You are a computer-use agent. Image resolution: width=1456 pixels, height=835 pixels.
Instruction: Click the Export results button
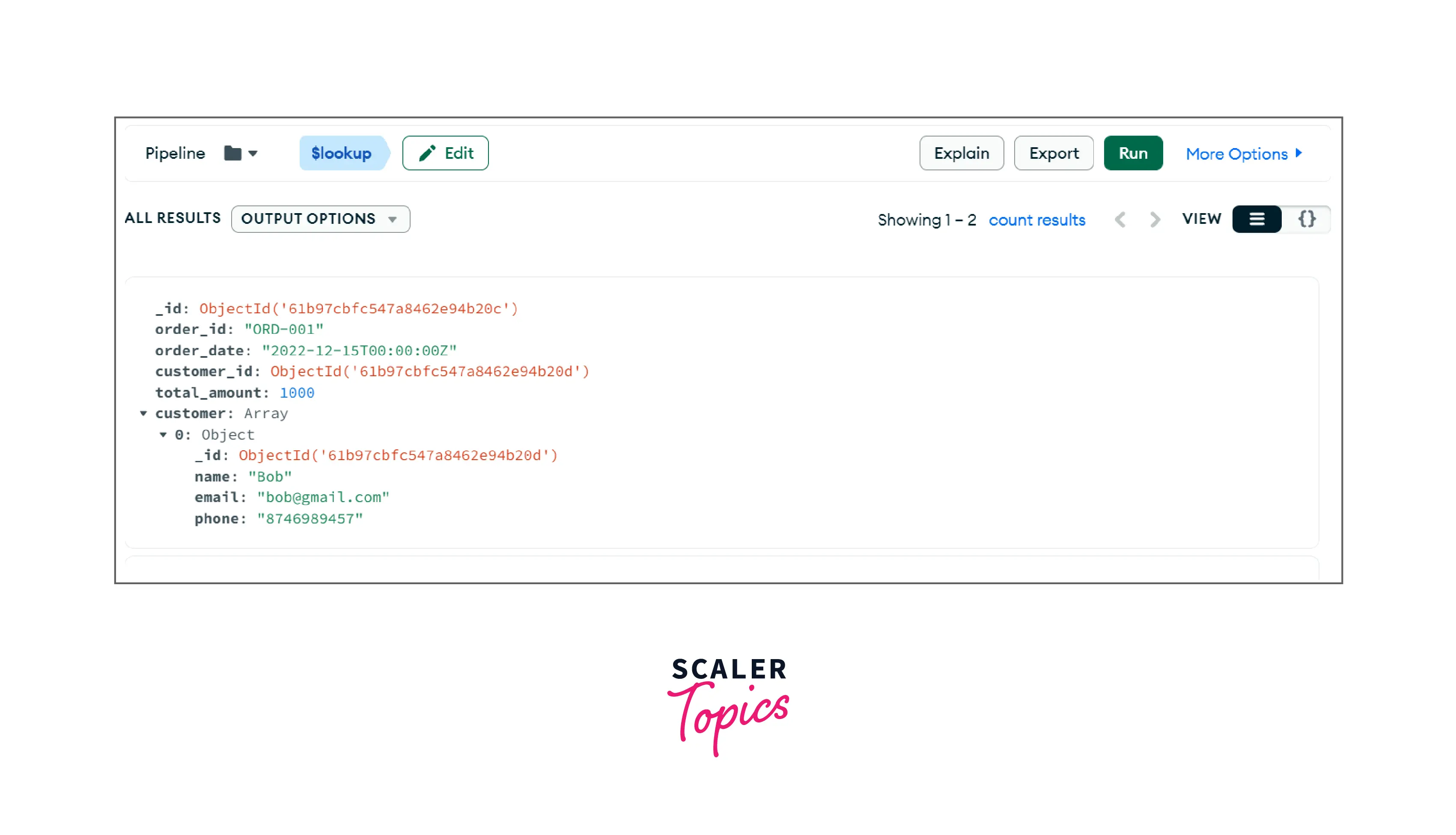pos(1054,153)
